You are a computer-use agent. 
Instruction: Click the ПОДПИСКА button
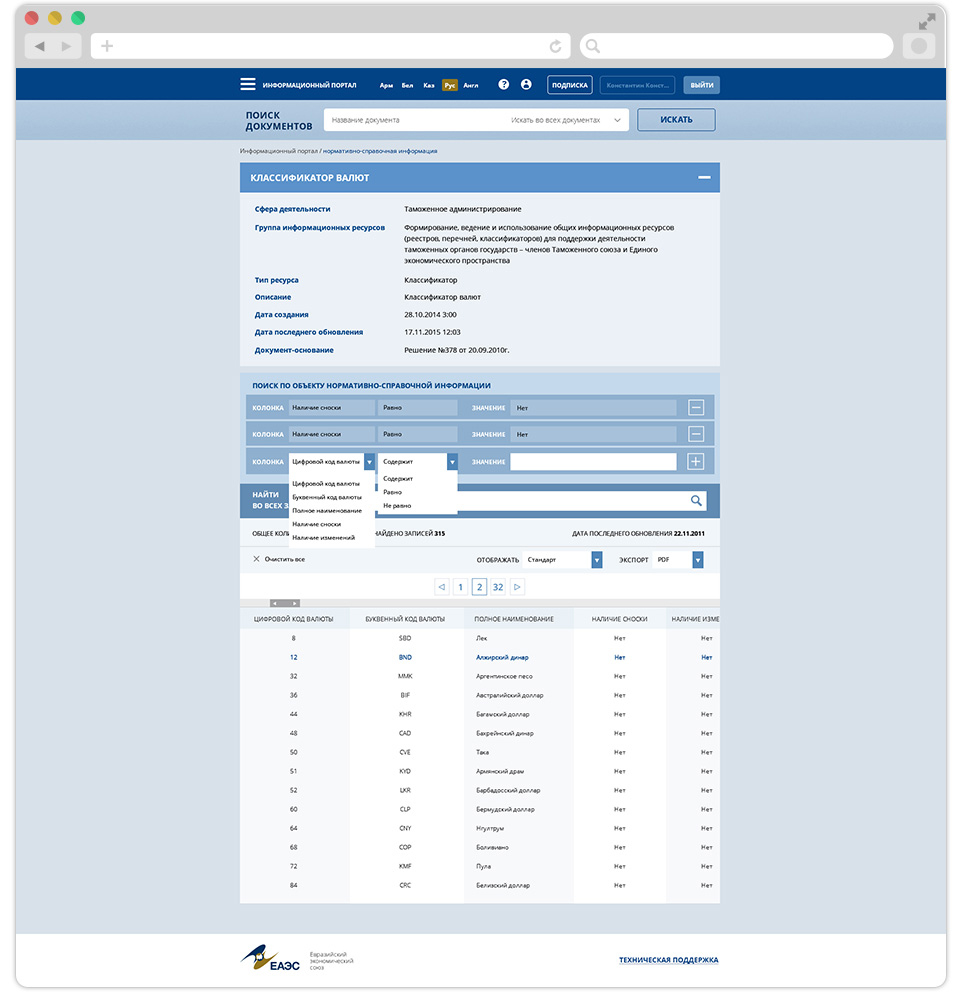point(570,85)
